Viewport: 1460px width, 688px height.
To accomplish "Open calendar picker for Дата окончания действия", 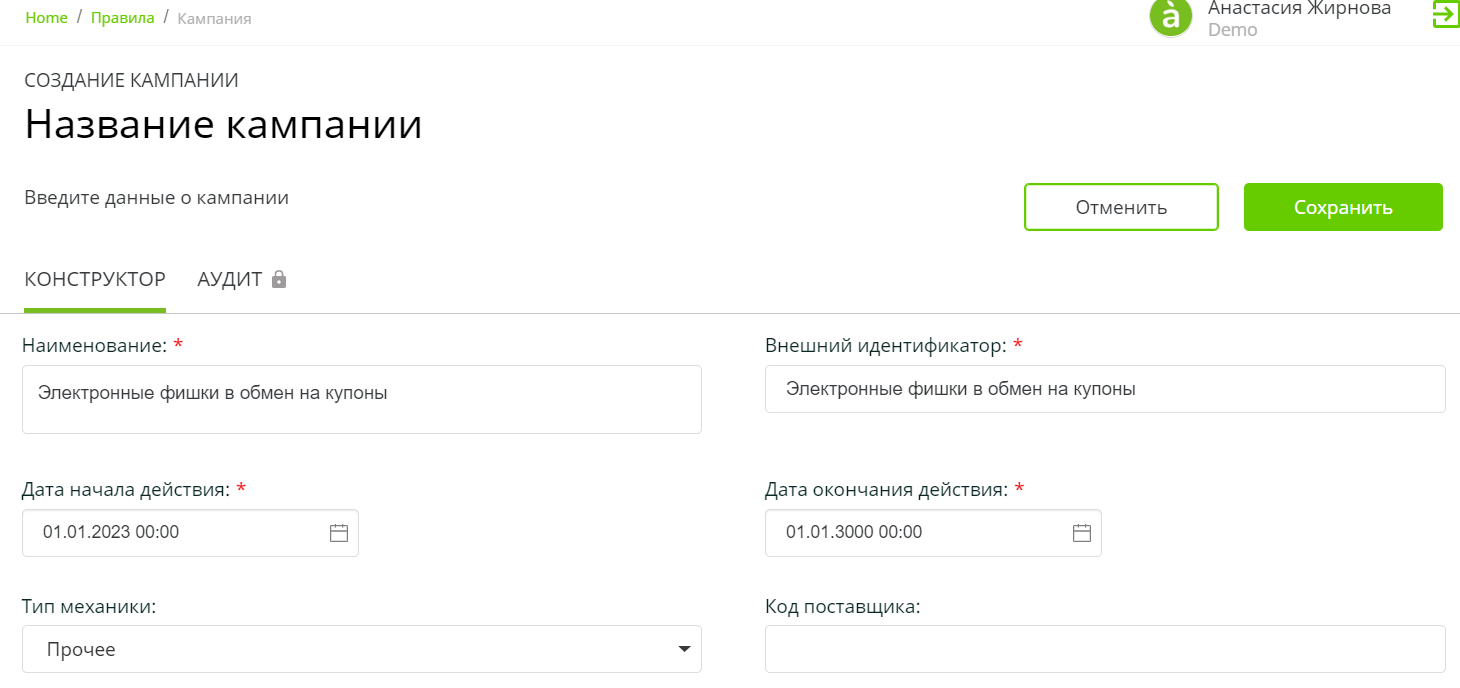I will [x=1082, y=533].
